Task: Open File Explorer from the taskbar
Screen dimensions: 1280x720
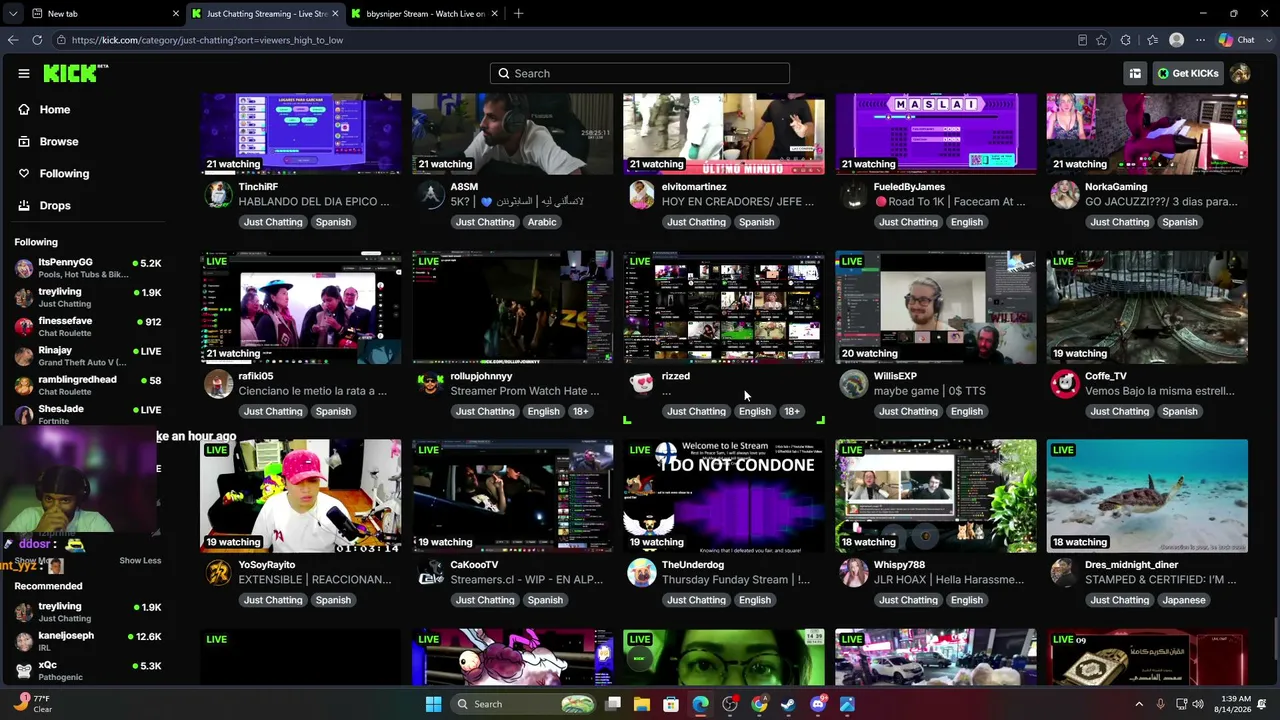Action: click(642, 704)
